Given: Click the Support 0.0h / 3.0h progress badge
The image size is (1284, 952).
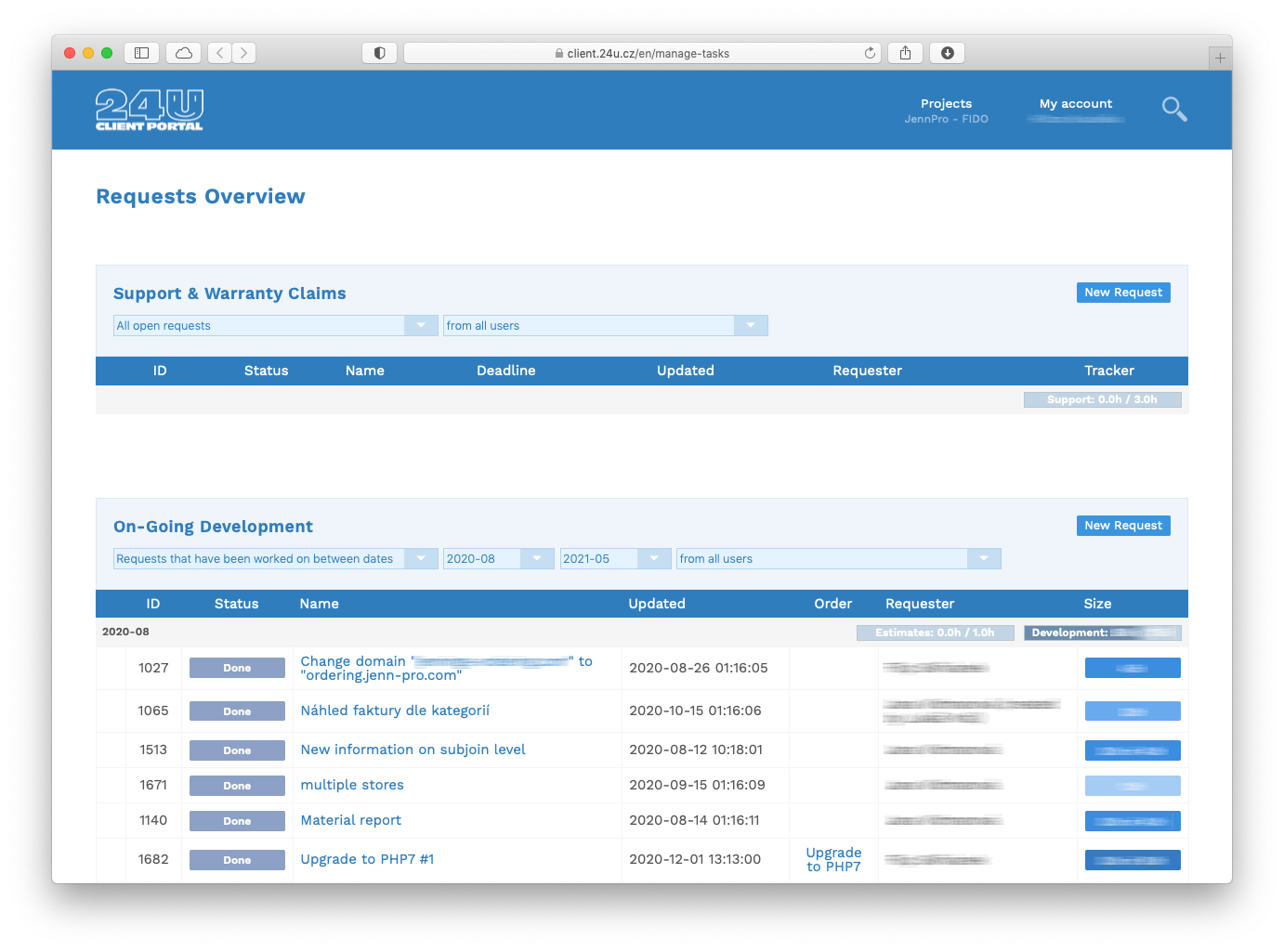Looking at the screenshot, I should (1102, 398).
